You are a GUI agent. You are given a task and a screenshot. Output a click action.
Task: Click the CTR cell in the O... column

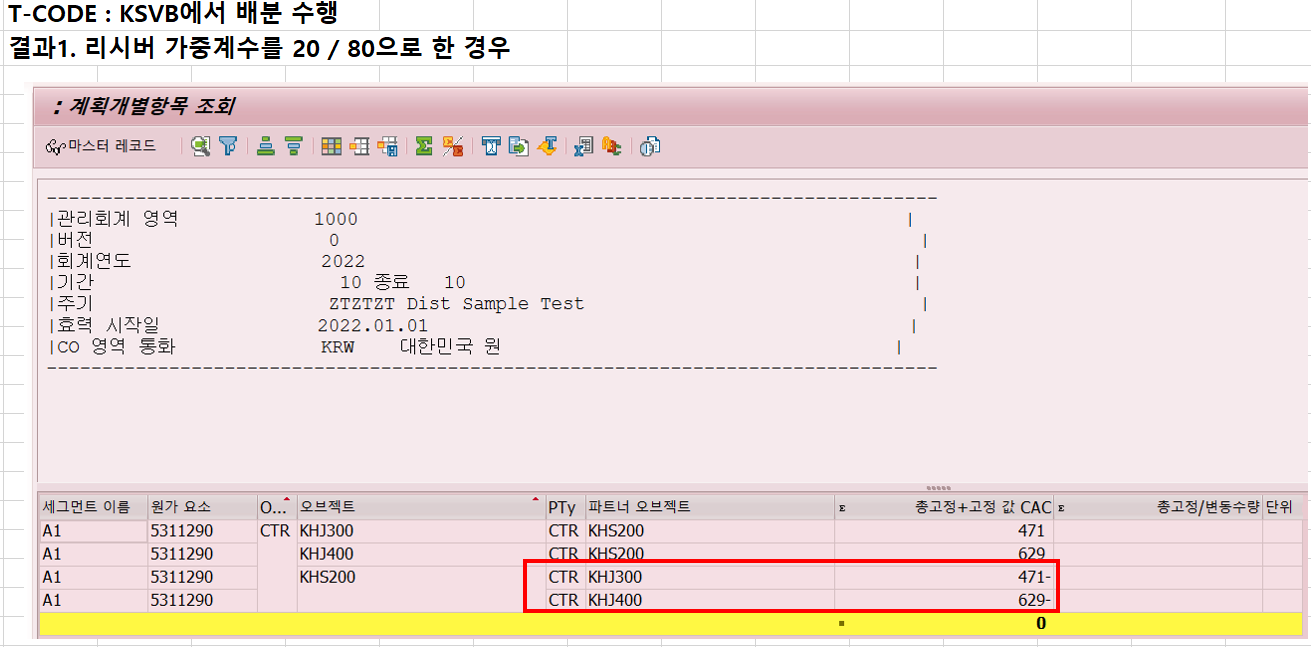click(277, 531)
